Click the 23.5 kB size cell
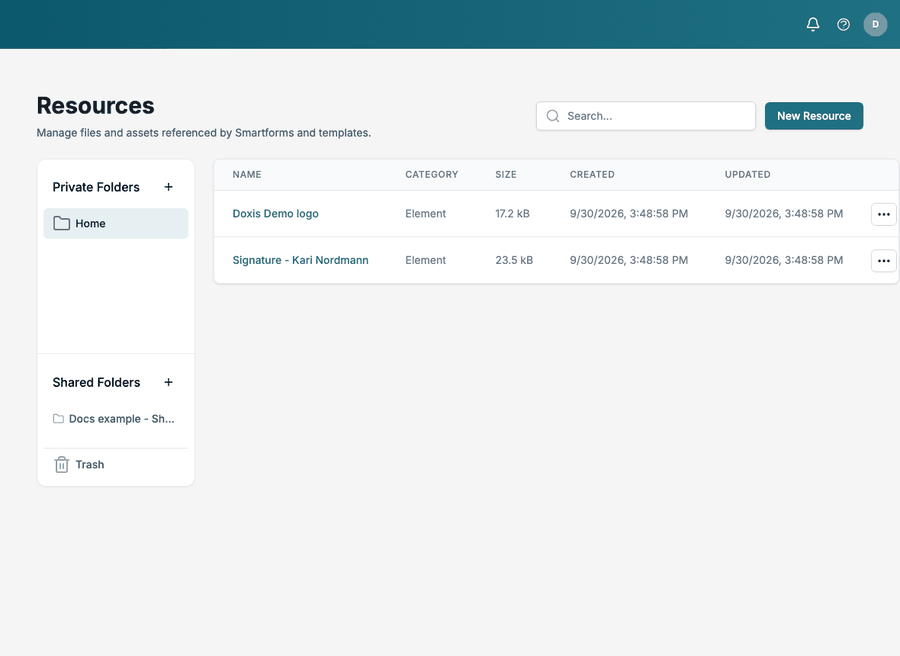 tap(514, 260)
